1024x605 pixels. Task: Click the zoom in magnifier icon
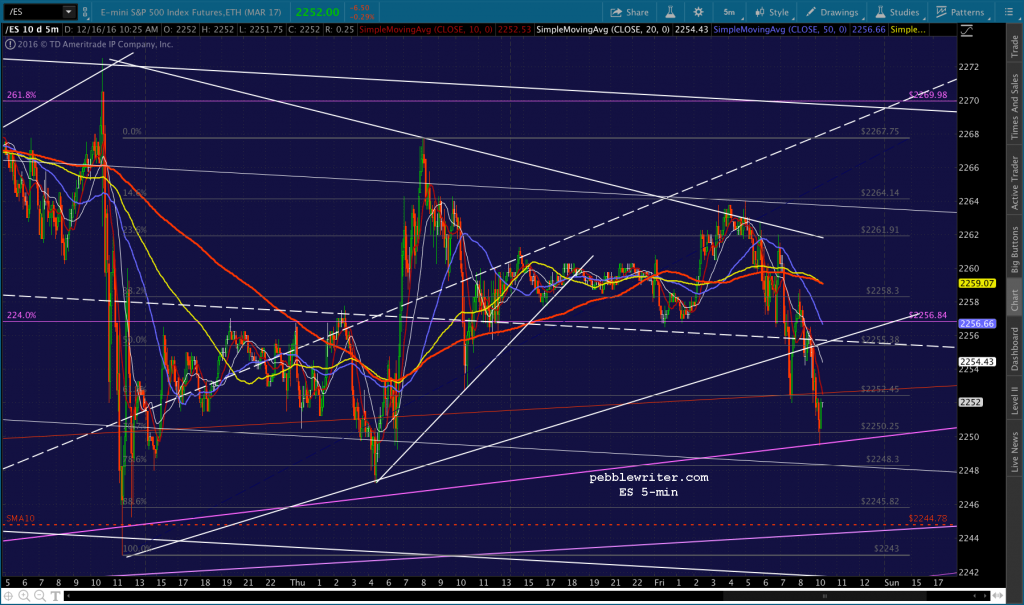(x=24, y=596)
